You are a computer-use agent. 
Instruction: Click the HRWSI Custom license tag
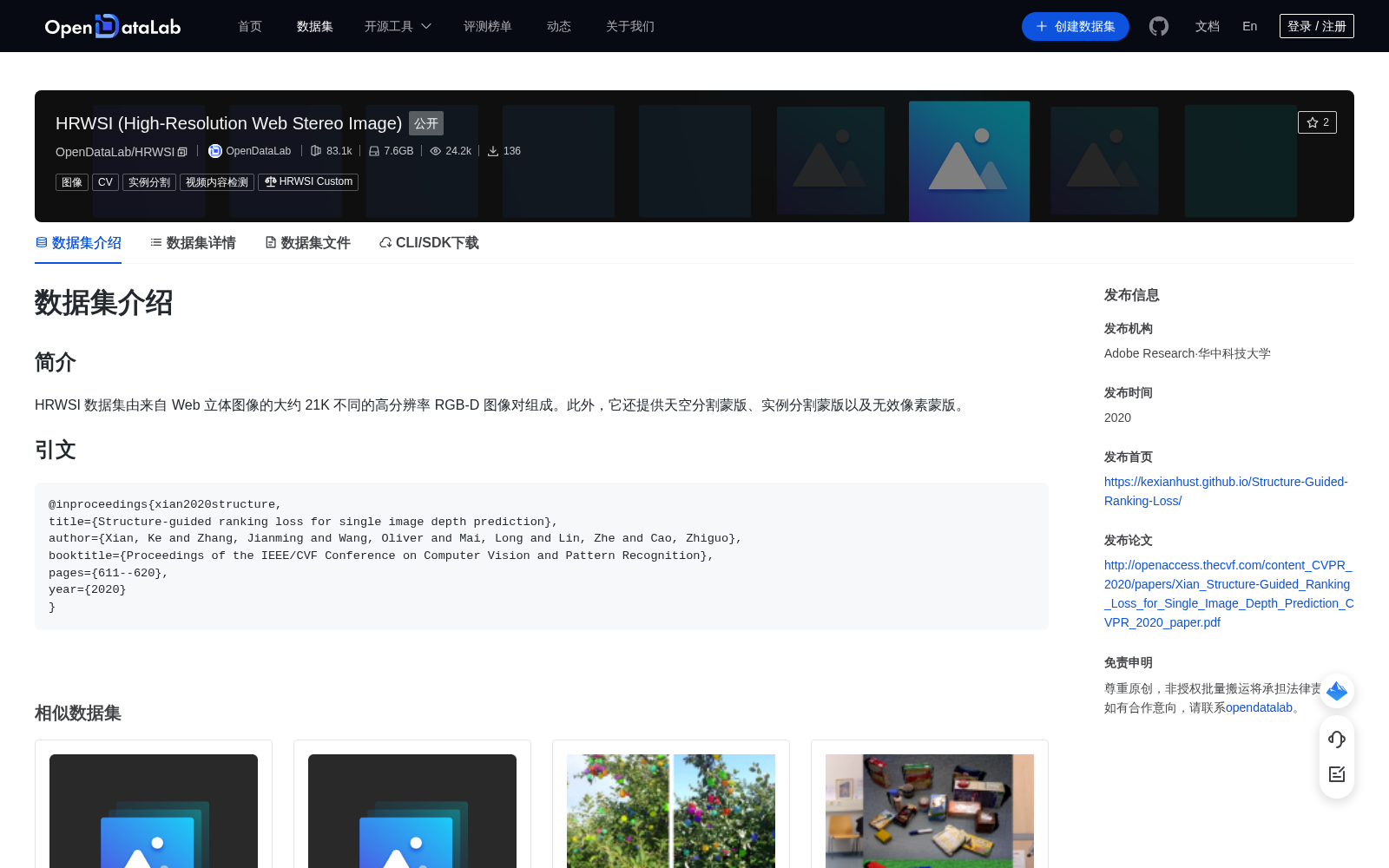pos(308,182)
